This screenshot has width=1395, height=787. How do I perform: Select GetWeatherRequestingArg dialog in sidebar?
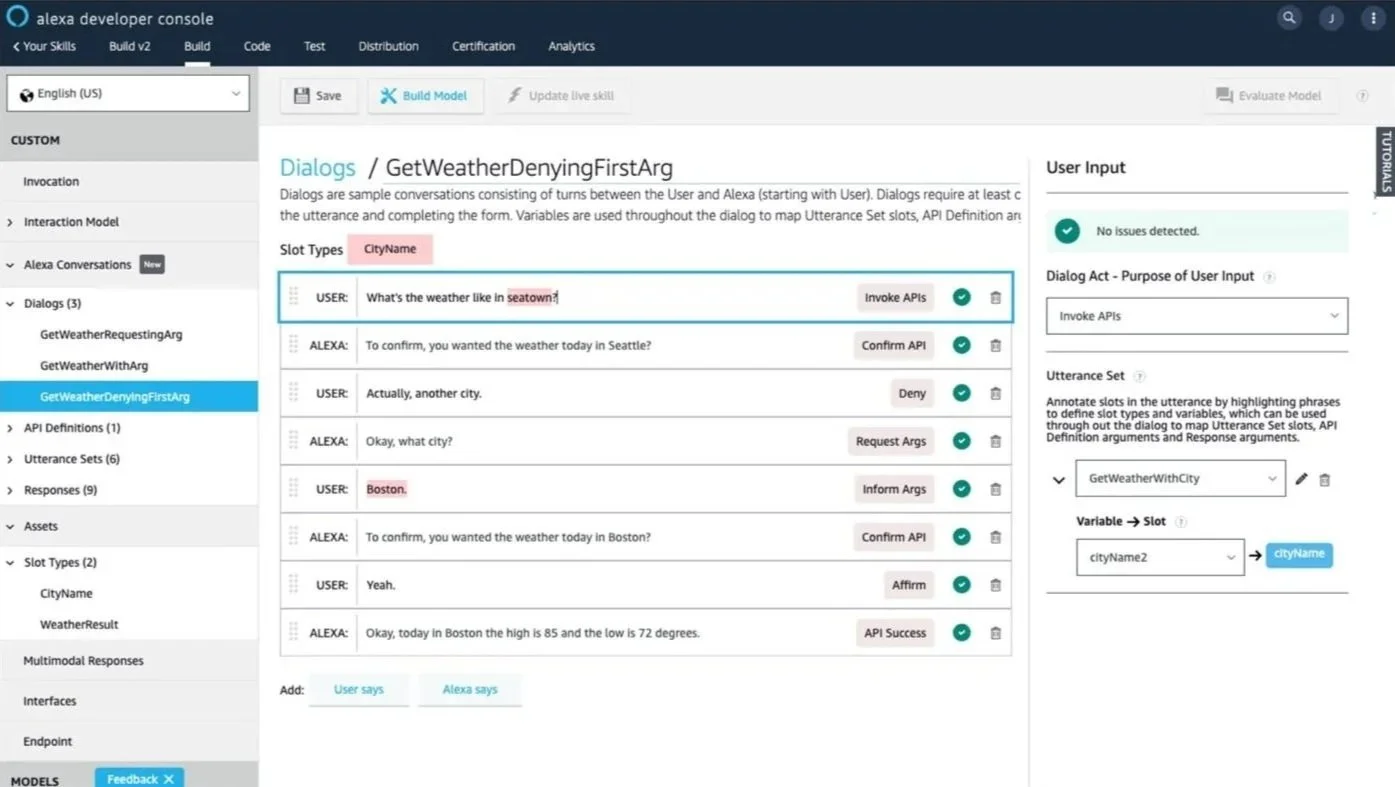click(111, 334)
